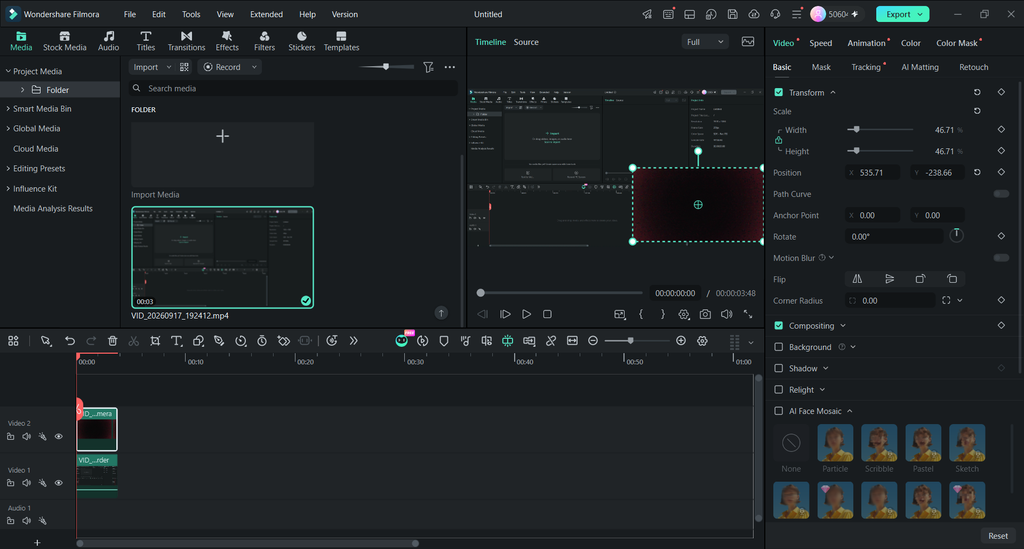
Task: Open the Effects panel
Action: click(227, 41)
